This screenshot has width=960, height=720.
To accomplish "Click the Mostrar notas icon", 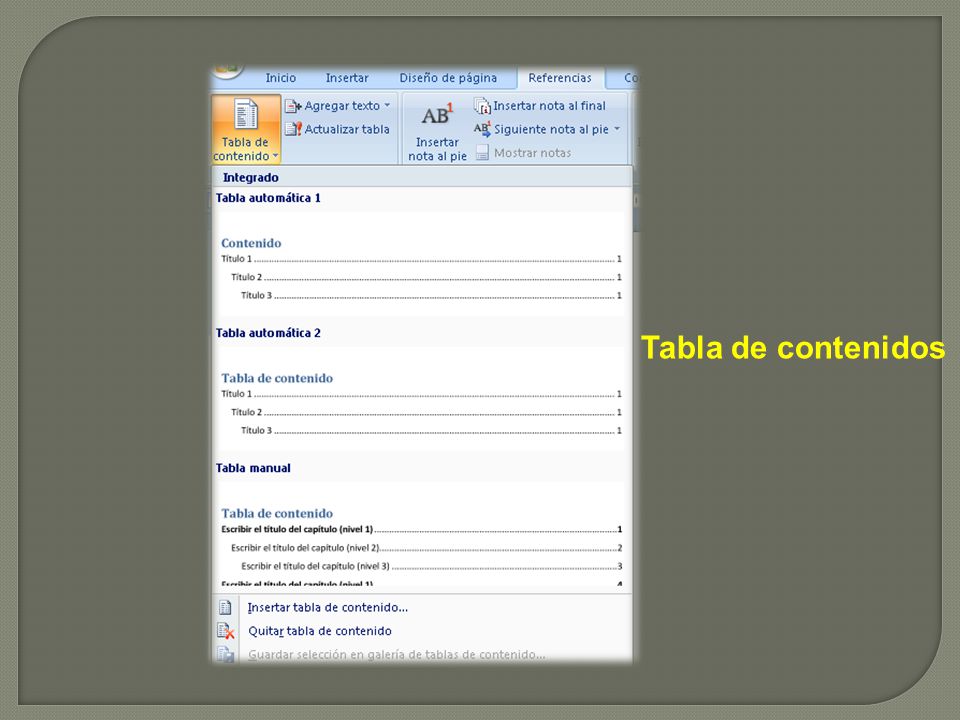I will coord(482,152).
